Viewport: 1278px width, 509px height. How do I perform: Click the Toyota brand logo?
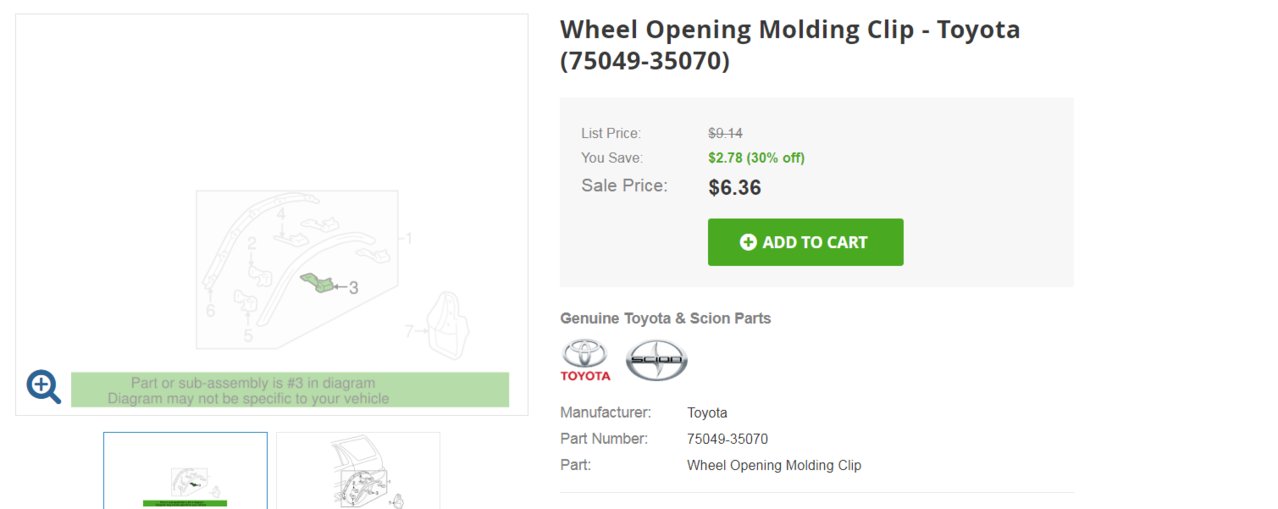585,360
